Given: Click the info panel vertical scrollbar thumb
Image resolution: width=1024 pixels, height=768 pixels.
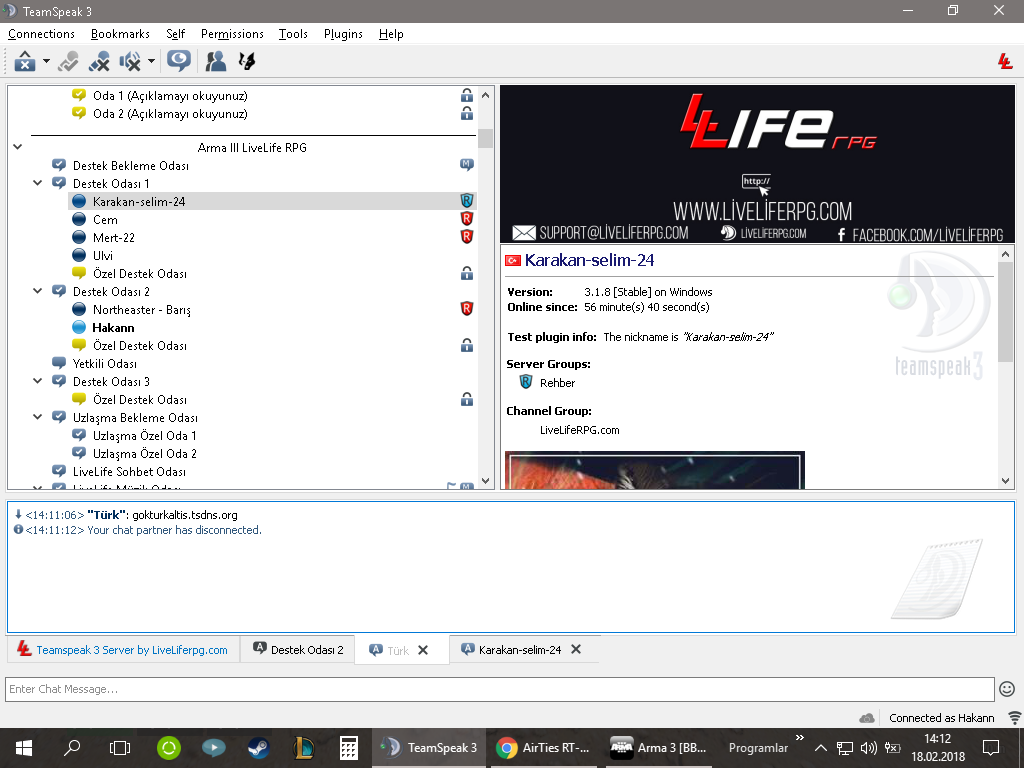Looking at the screenshot, I should [x=1006, y=311].
